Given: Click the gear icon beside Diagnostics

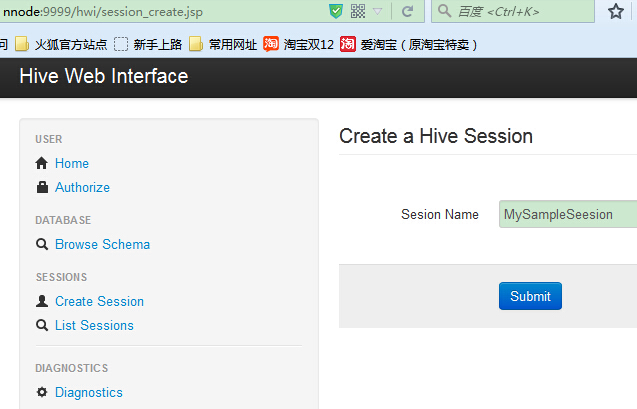Looking at the screenshot, I should point(42,392).
